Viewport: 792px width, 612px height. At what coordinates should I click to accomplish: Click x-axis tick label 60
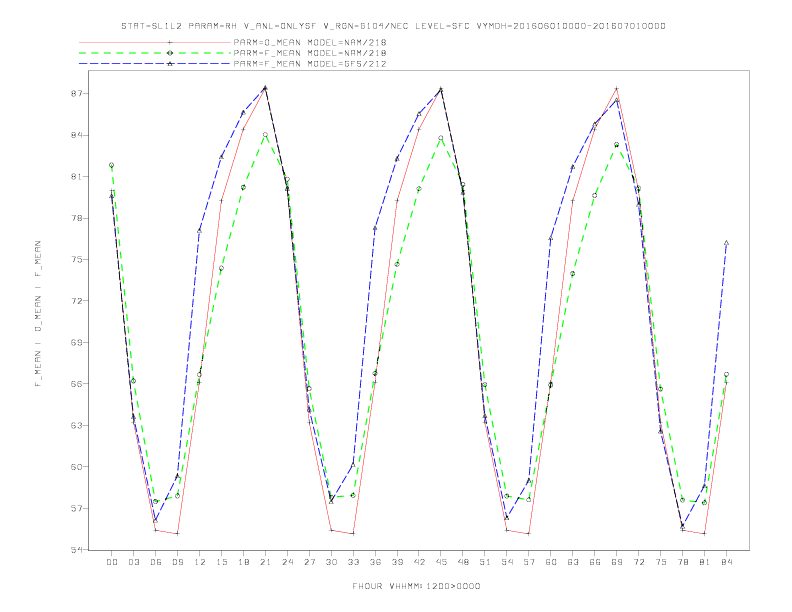(x=551, y=562)
